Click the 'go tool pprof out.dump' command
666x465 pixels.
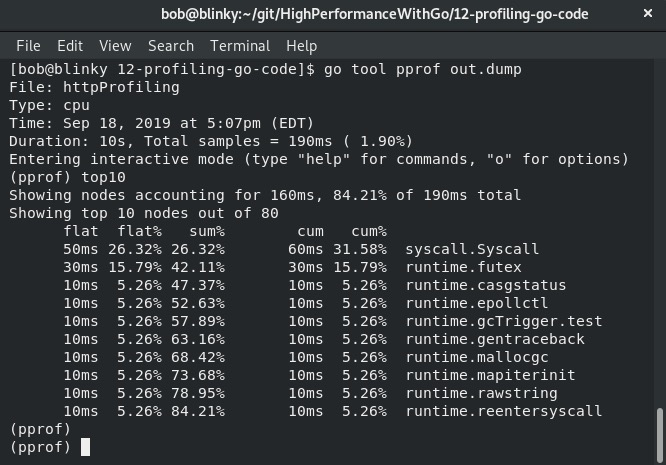pyautogui.click(x=423, y=69)
